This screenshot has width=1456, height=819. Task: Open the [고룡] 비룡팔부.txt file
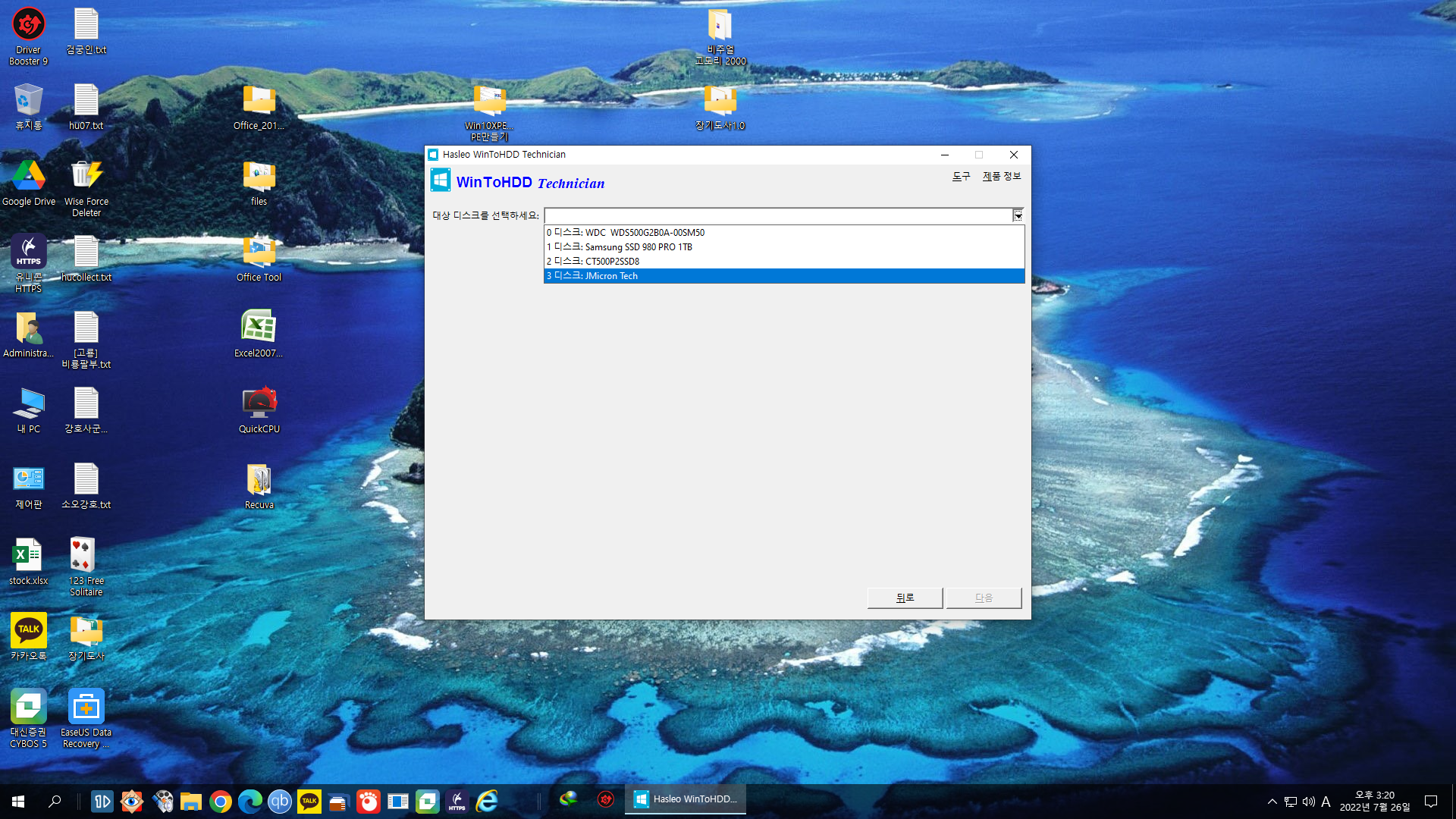click(x=86, y=339)
